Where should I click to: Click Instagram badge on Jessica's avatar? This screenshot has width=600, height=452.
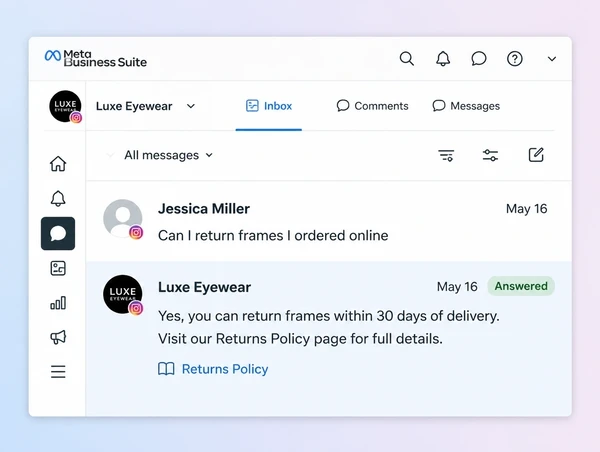click(136, 232)
